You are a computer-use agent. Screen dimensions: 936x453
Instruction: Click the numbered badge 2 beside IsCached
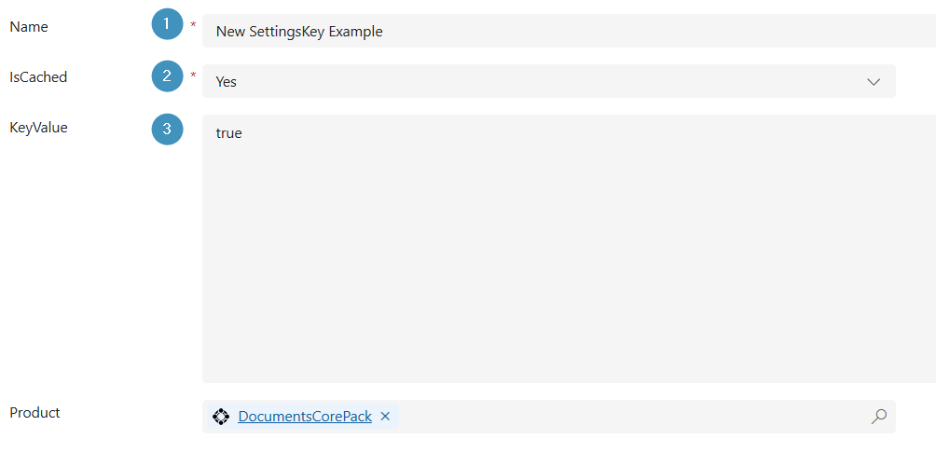click(167, 75)
